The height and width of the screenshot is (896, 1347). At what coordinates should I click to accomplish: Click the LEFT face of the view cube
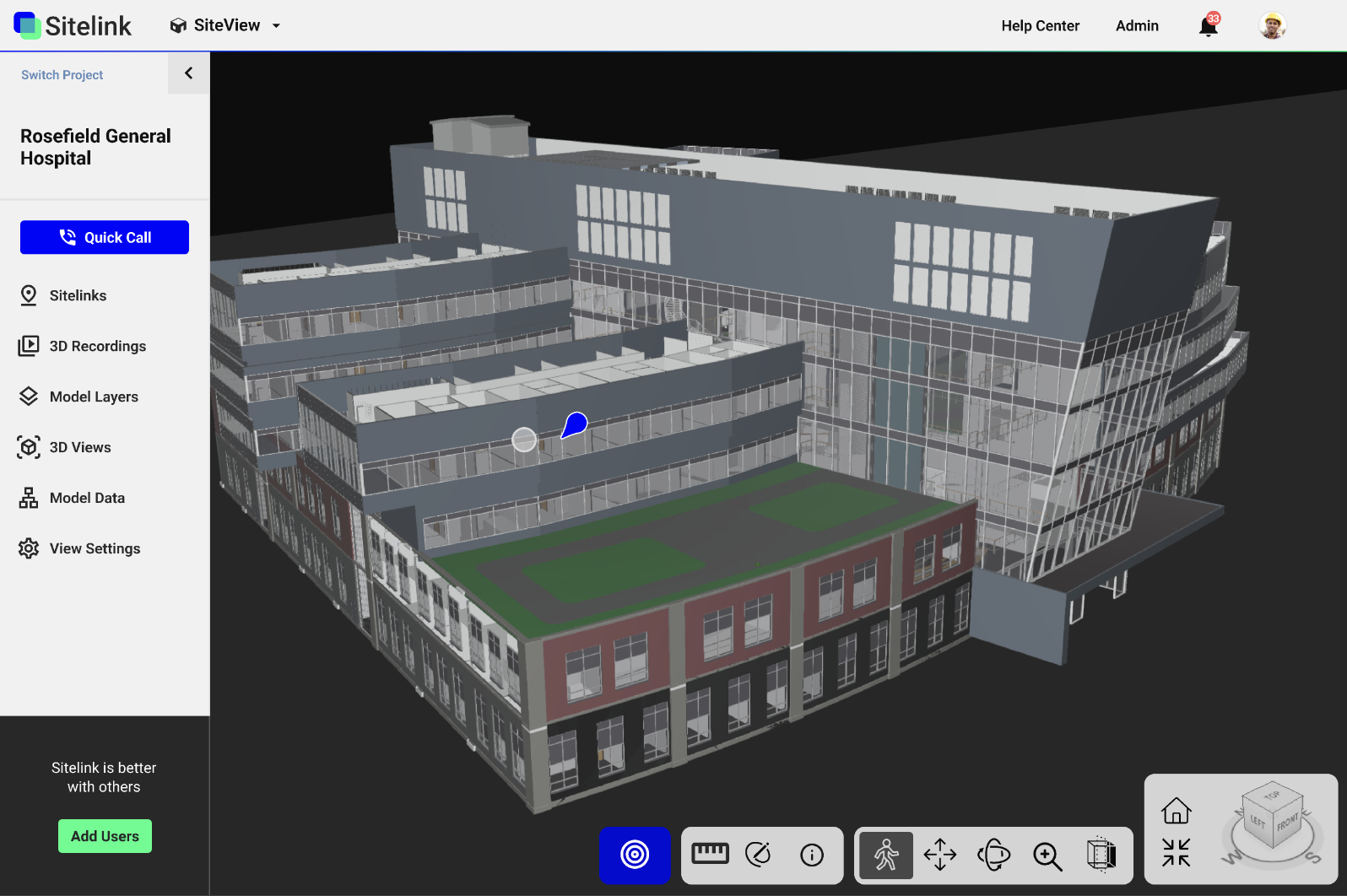click(x=1257, y=822)
